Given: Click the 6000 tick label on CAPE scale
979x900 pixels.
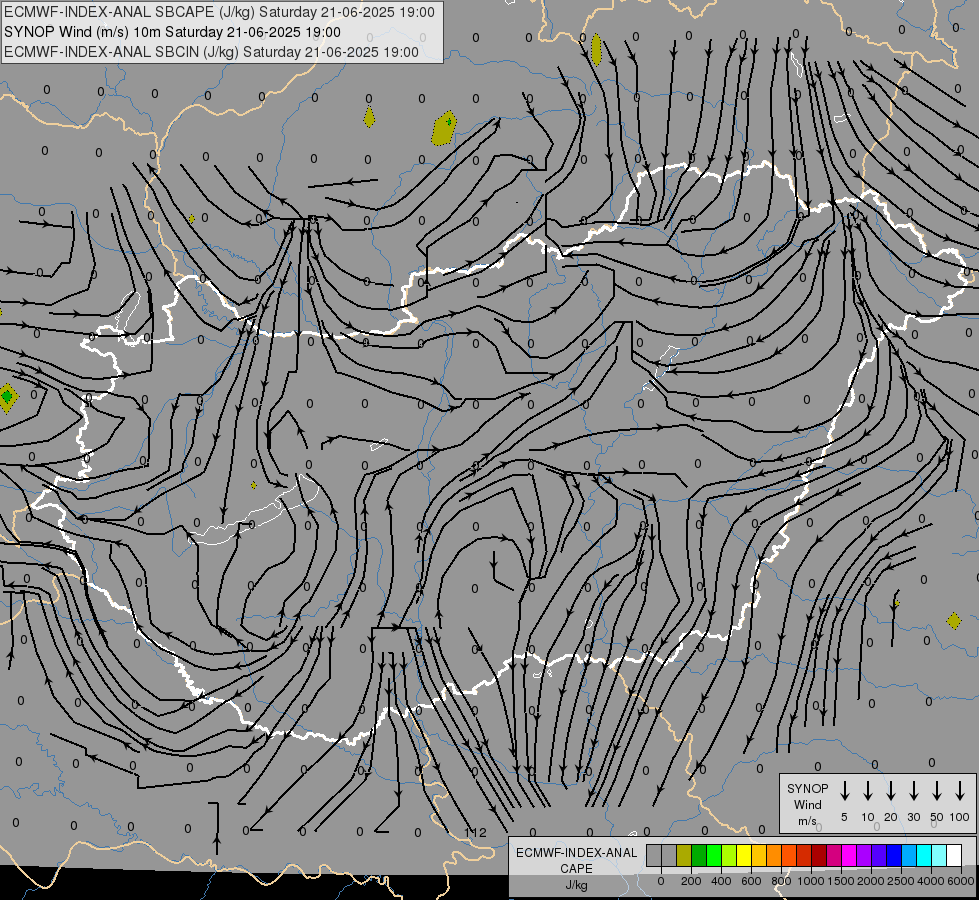Looking at the screenshot, I should (x=961, y=881).
